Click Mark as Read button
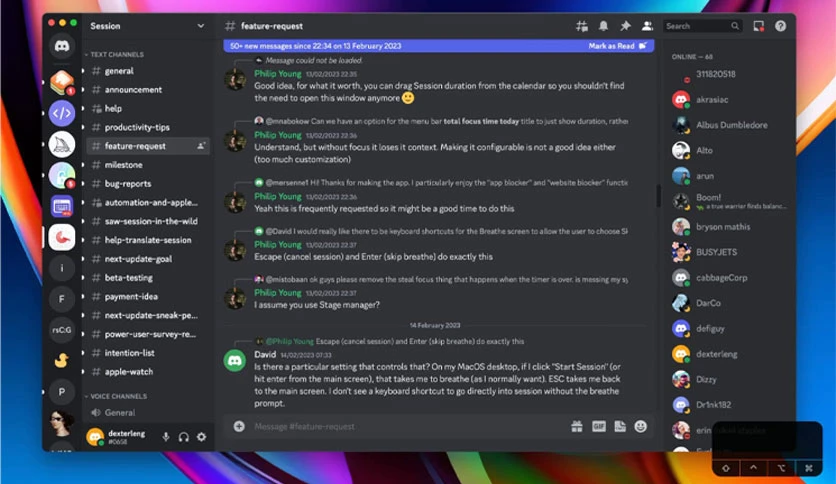Viewport: 836px width, 484px height. tap(617, 46)
